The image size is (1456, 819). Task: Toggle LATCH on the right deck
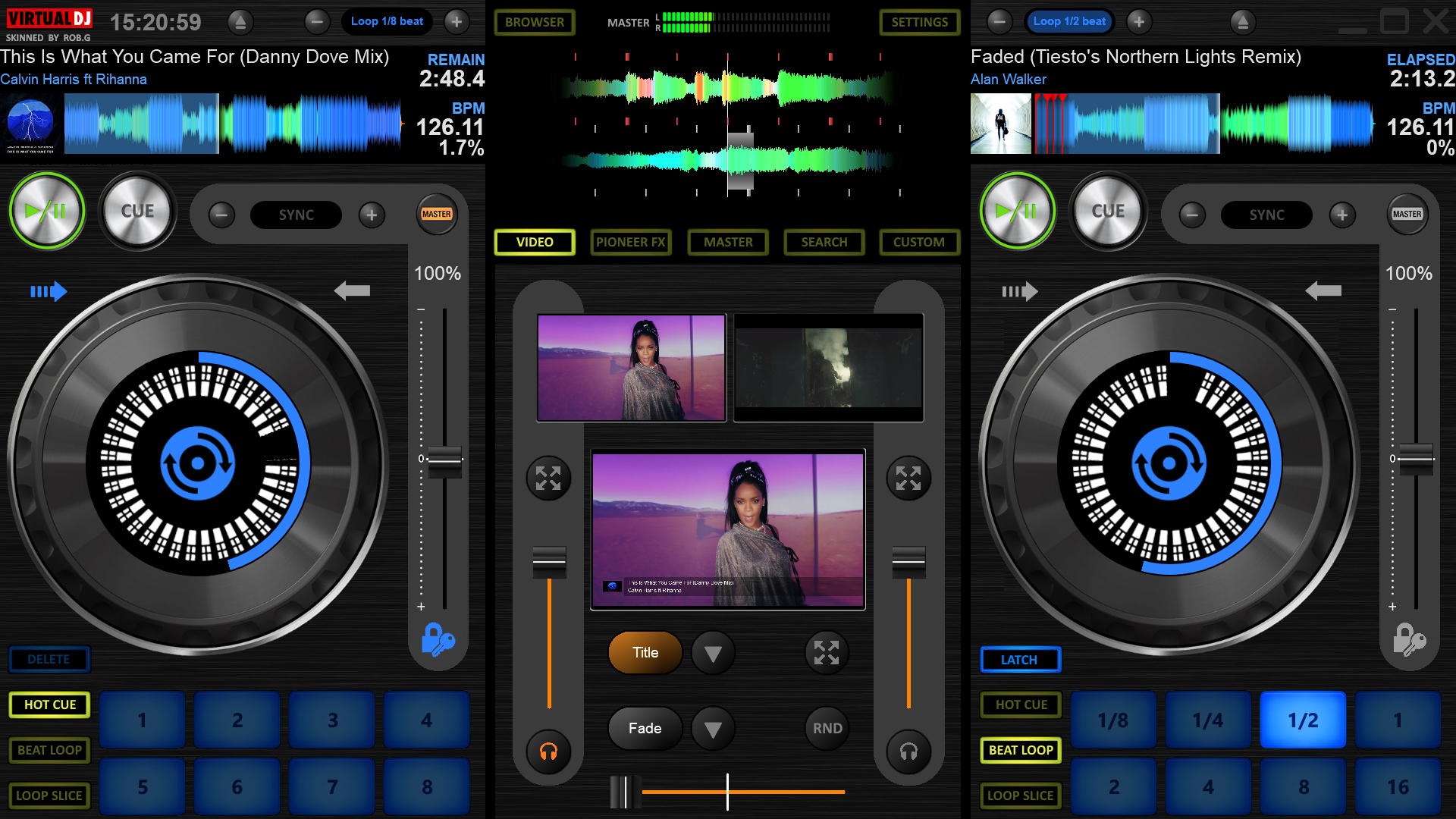[x=1020, y=660]
